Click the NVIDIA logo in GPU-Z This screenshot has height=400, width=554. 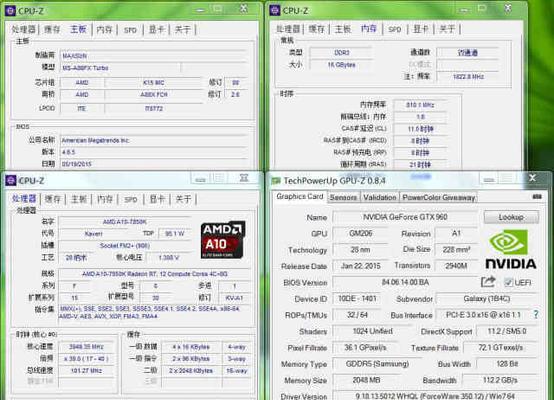(x=511, y=249)
